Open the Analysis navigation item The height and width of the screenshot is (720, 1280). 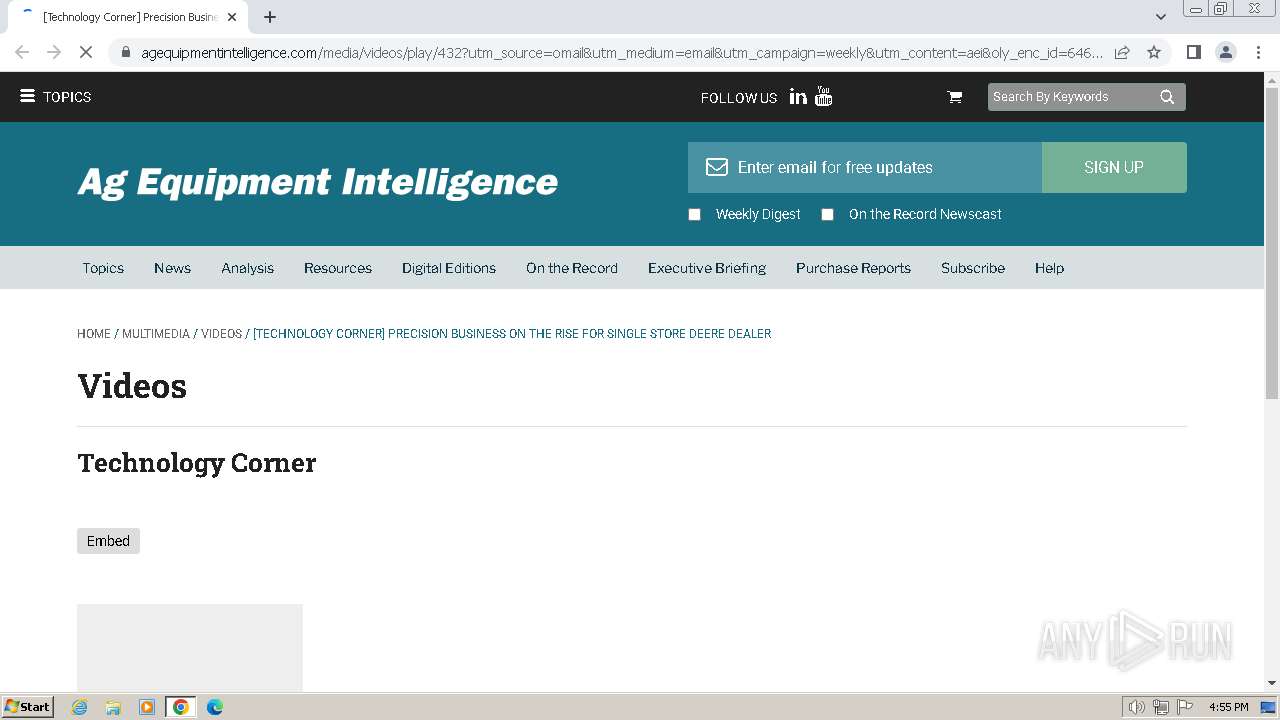pos(247,268)
